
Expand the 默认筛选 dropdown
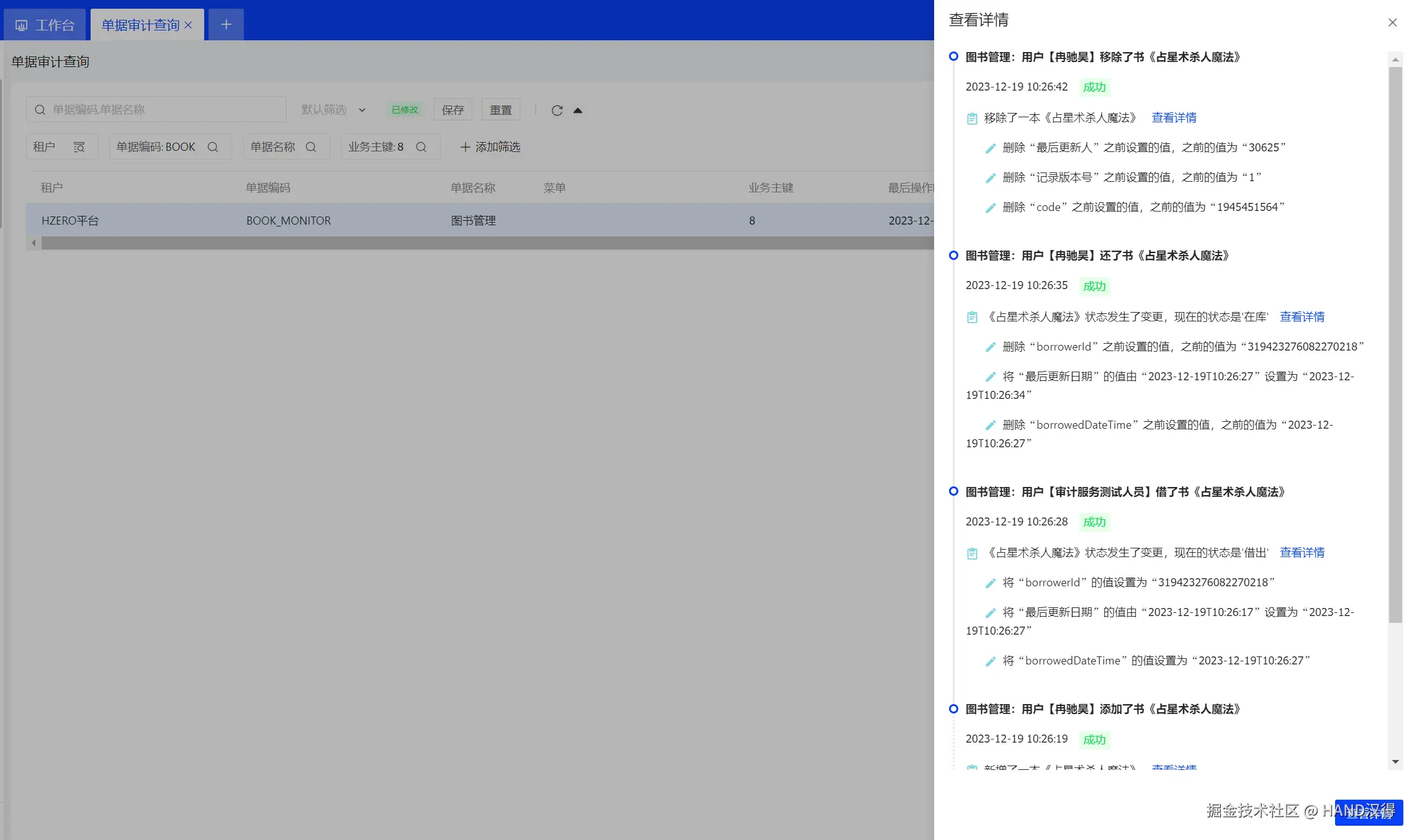pos(362,110)
